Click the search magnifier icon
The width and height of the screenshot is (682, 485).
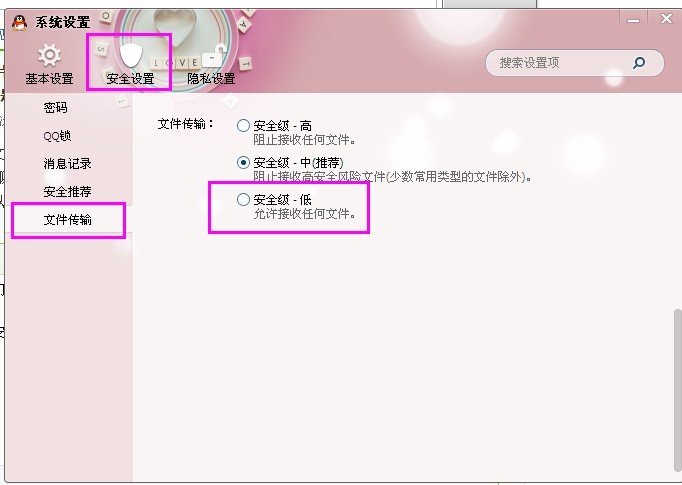point(639,63)
